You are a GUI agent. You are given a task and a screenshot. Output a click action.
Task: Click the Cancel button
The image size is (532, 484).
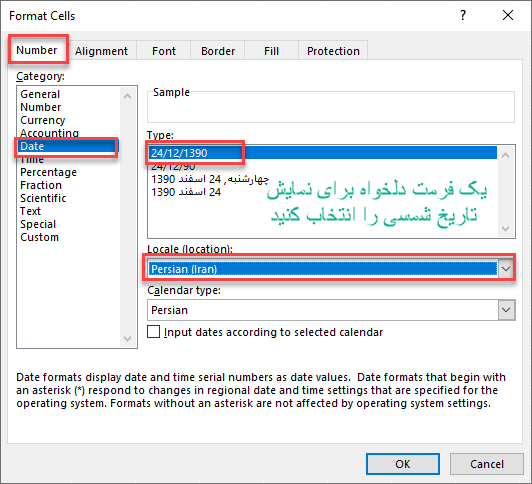pos(487,464)
